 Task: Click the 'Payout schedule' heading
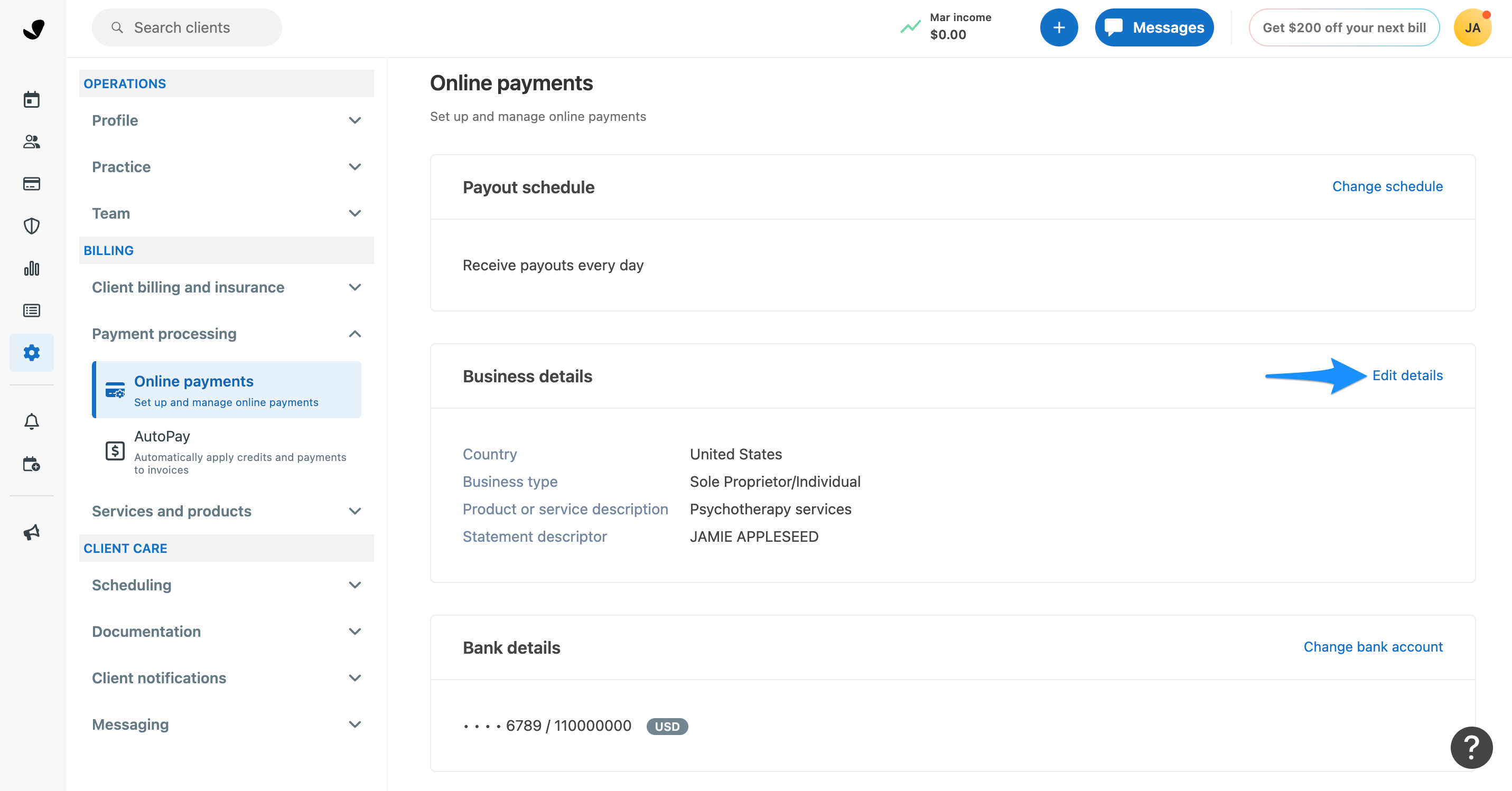click(528, 187)
